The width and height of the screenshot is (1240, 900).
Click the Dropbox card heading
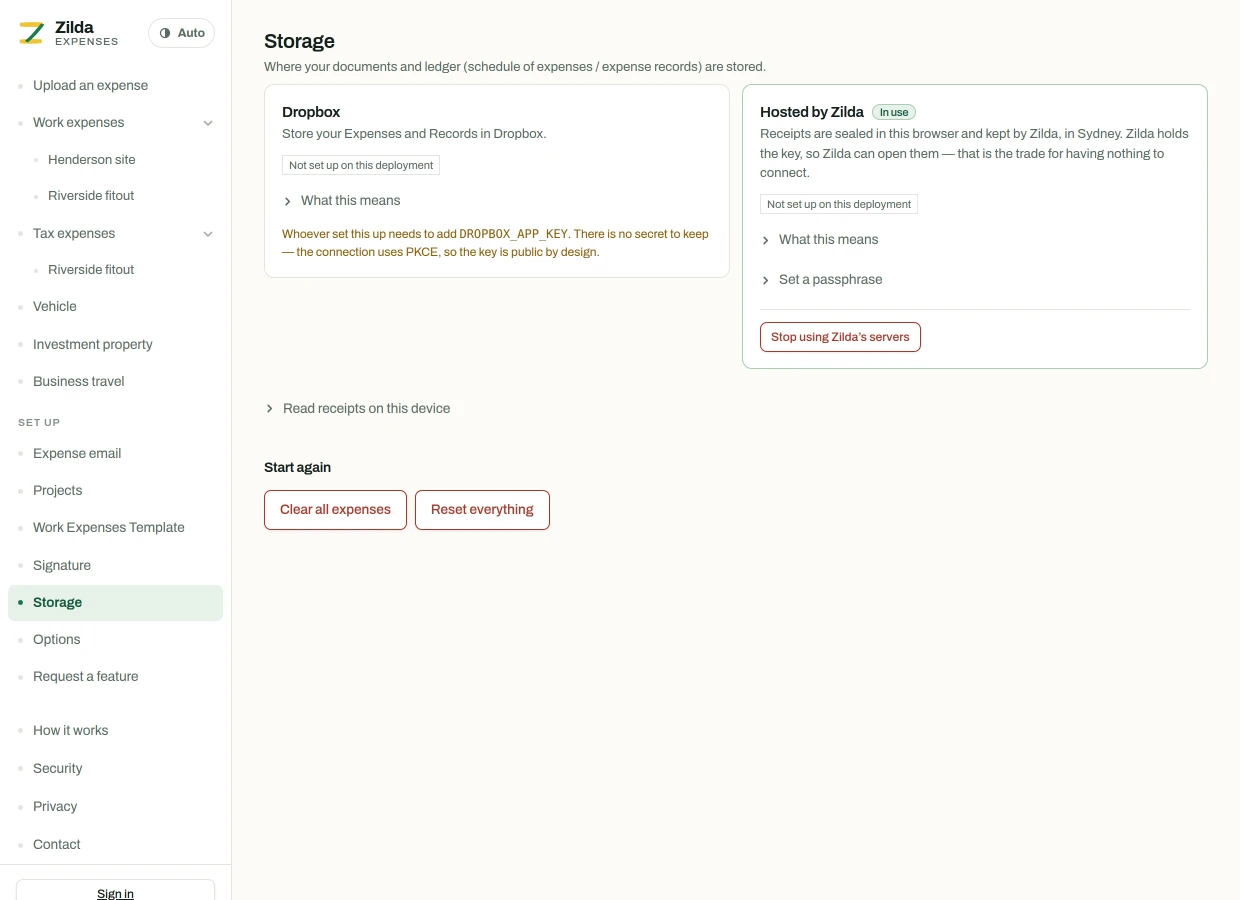click(311, 112)
